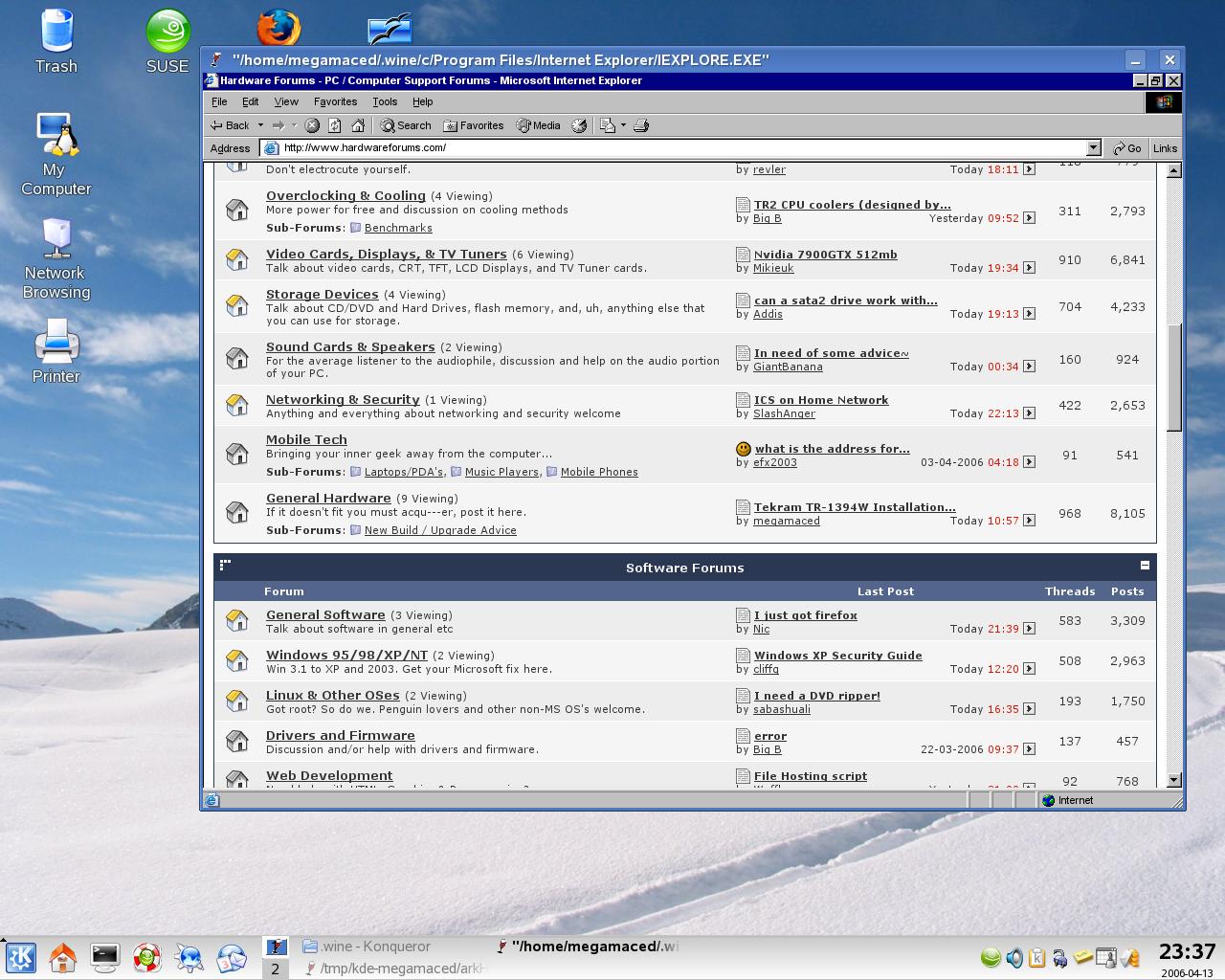The width and height of the screenshot is (1225, 980).
Task: Open the View menu
Action: pyautogui.click(x=286, y=101)
